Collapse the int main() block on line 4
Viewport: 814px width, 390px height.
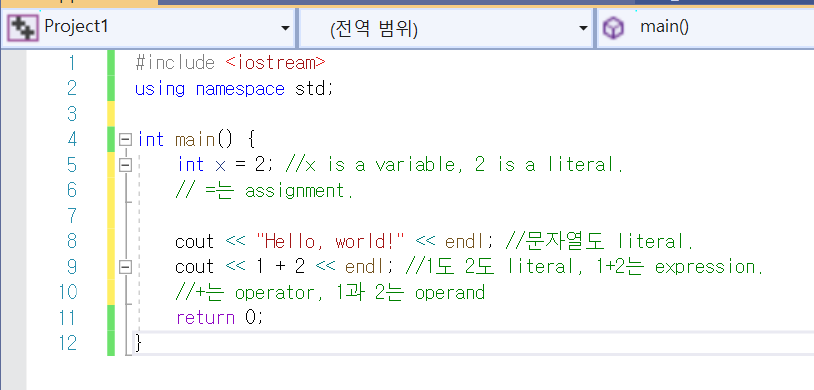(x=125, y=140)
